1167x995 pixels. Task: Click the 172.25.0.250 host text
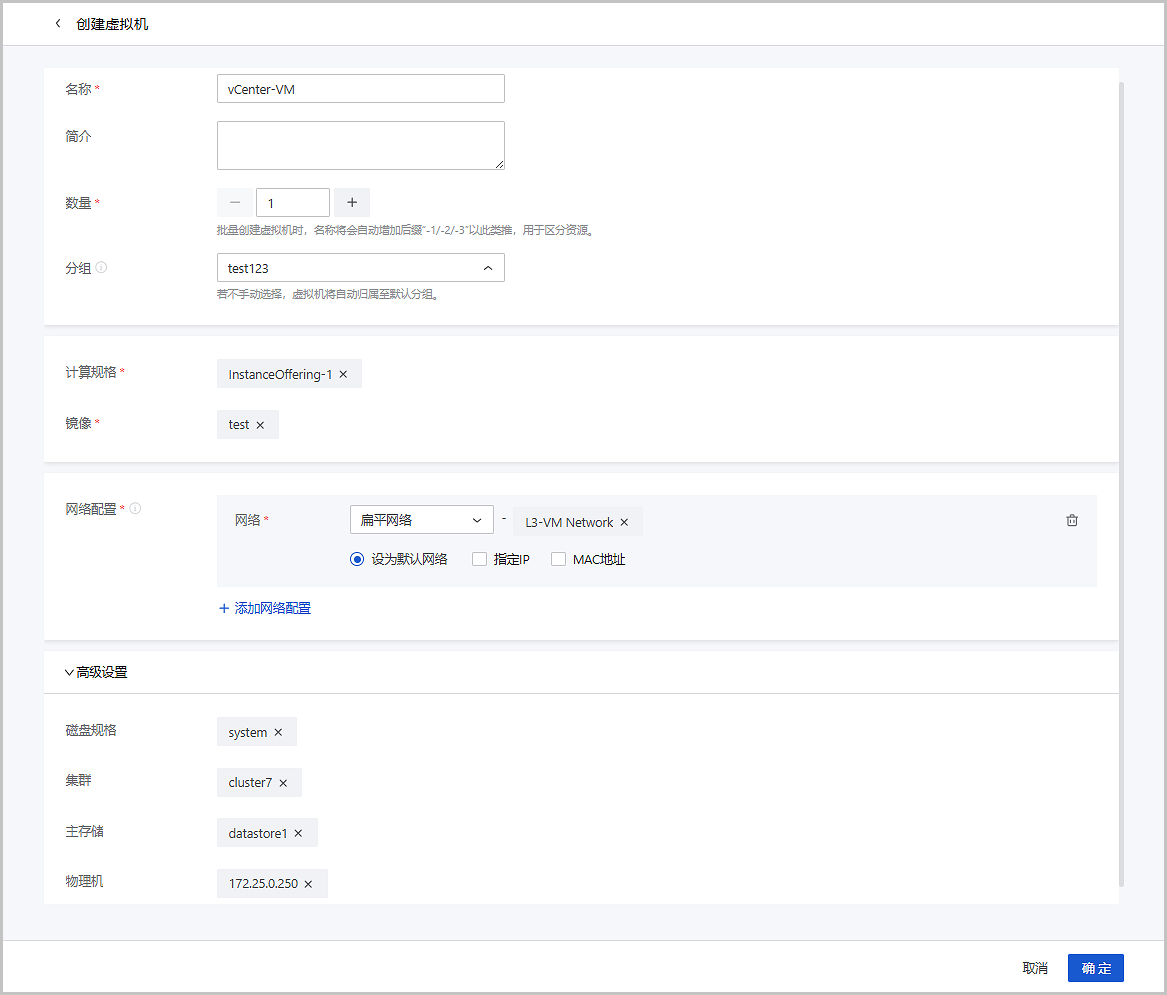(263, 884)
